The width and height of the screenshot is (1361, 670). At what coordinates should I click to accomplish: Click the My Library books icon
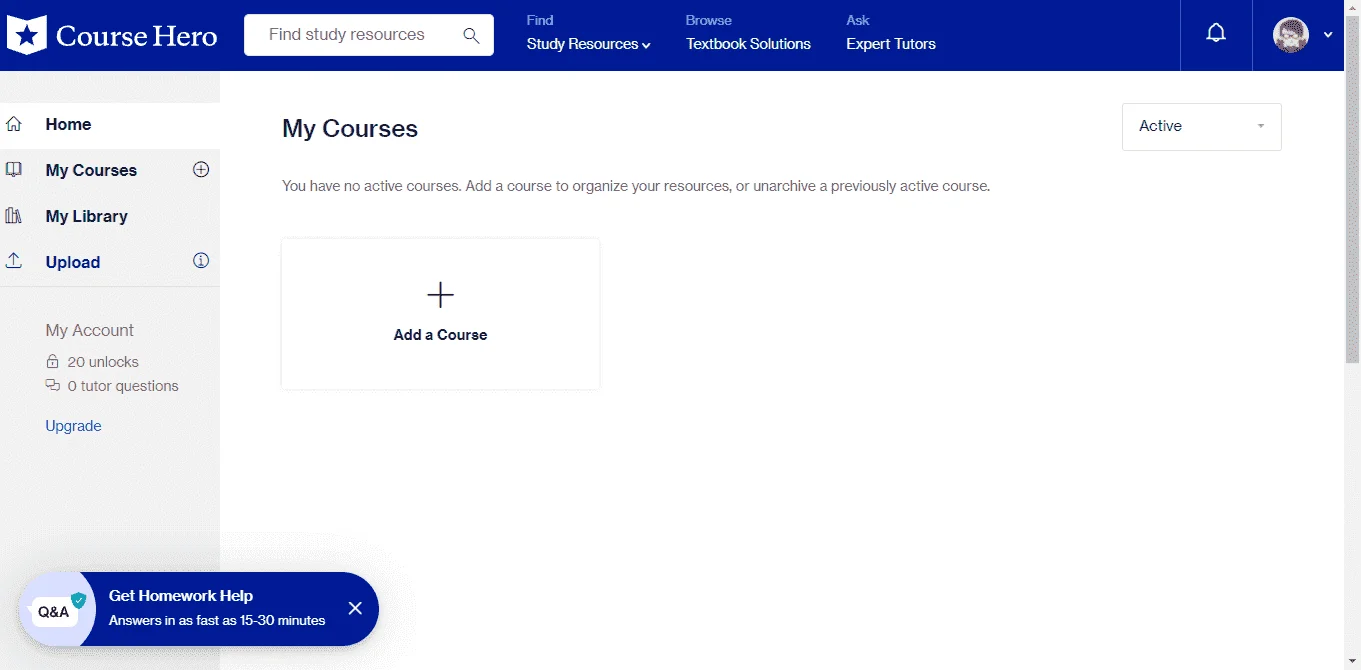tap(14, 216)
